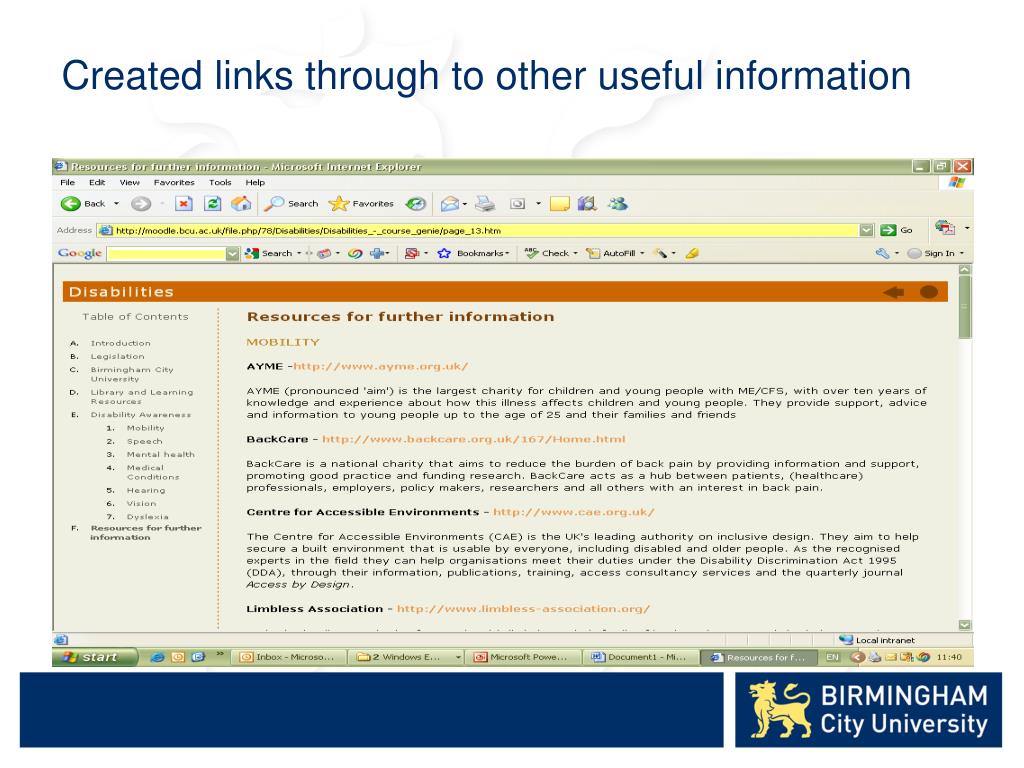Screen dimensions: 1024x768
Task: Click the Research books icon
Action: (x=587, y=204)
